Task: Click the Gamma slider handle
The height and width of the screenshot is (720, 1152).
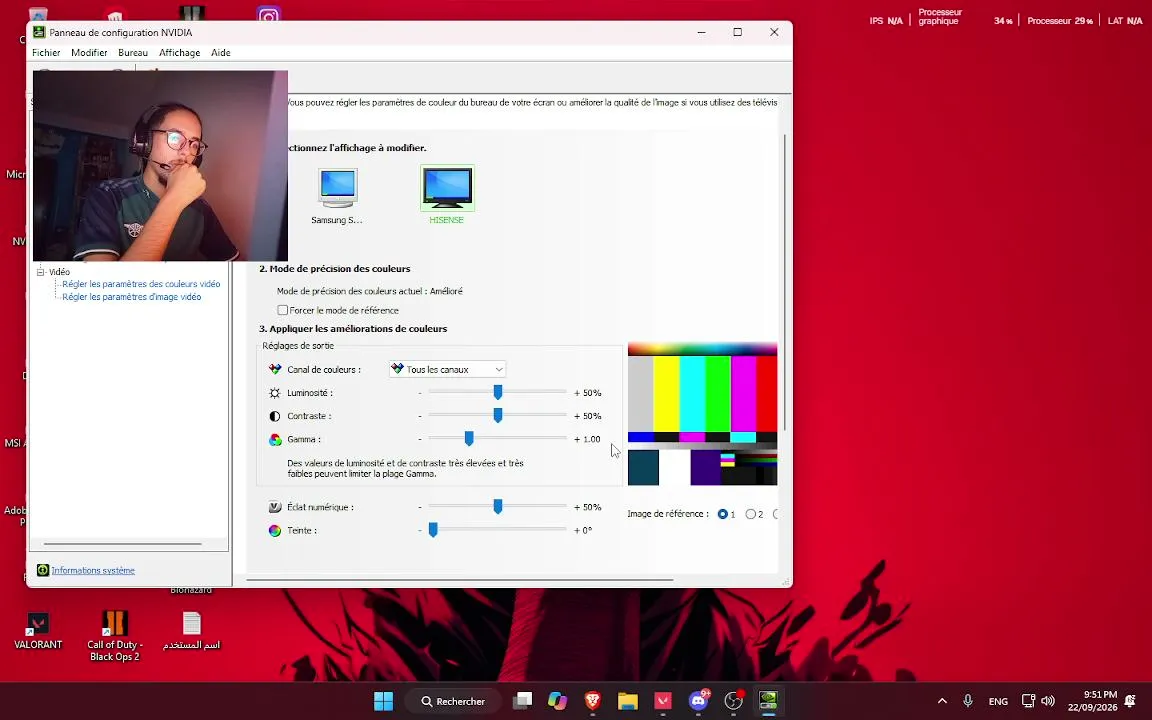Action: 469,439
